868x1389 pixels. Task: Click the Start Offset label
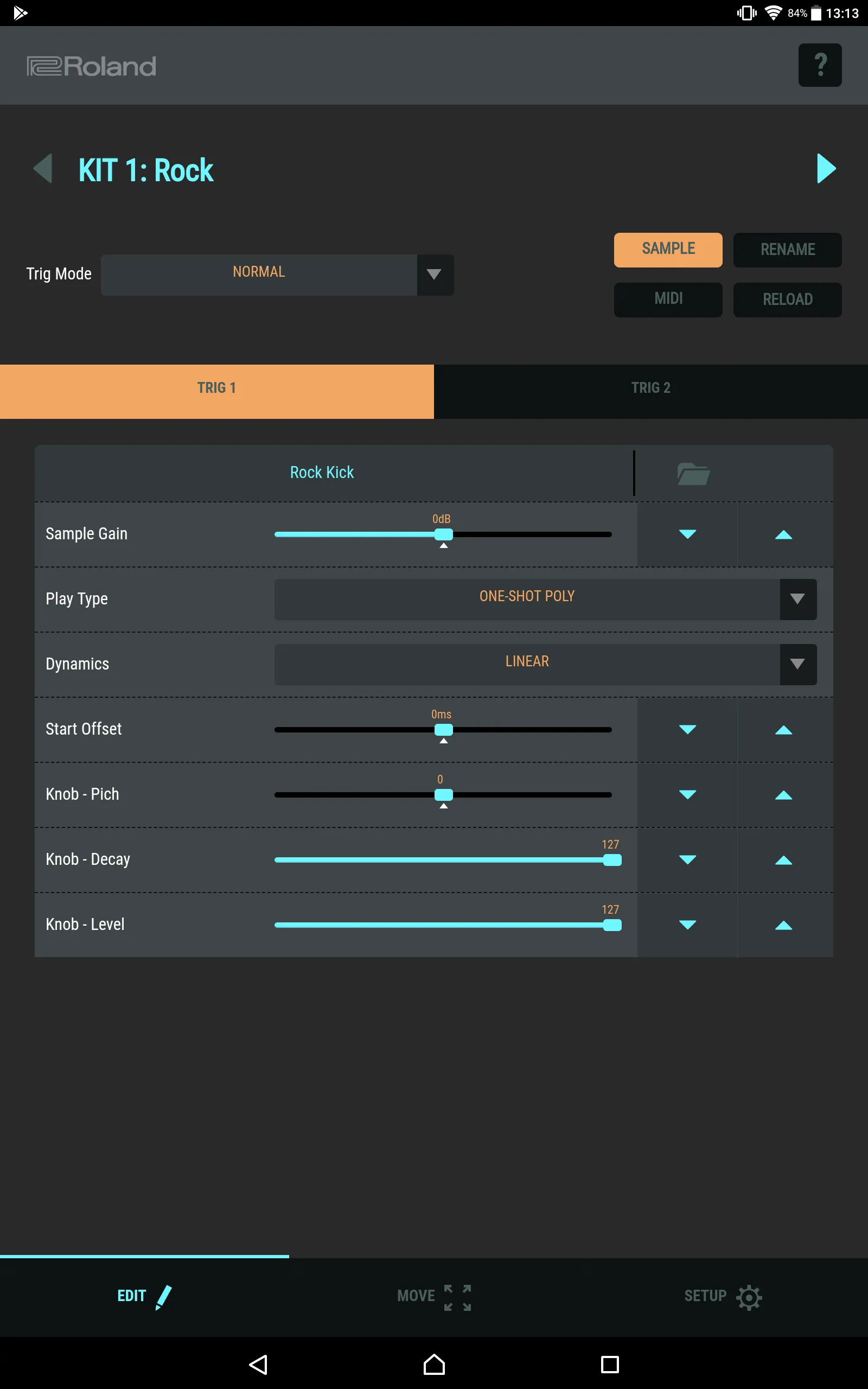pos(84,729)
